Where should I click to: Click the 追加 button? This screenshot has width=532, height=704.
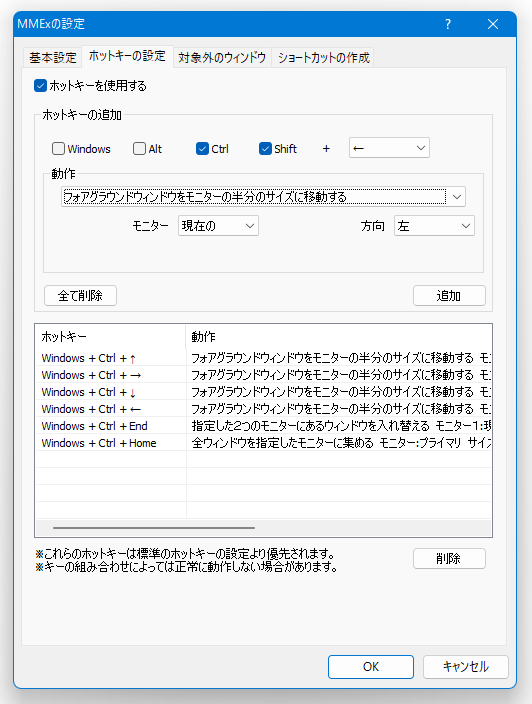[449, 295]
